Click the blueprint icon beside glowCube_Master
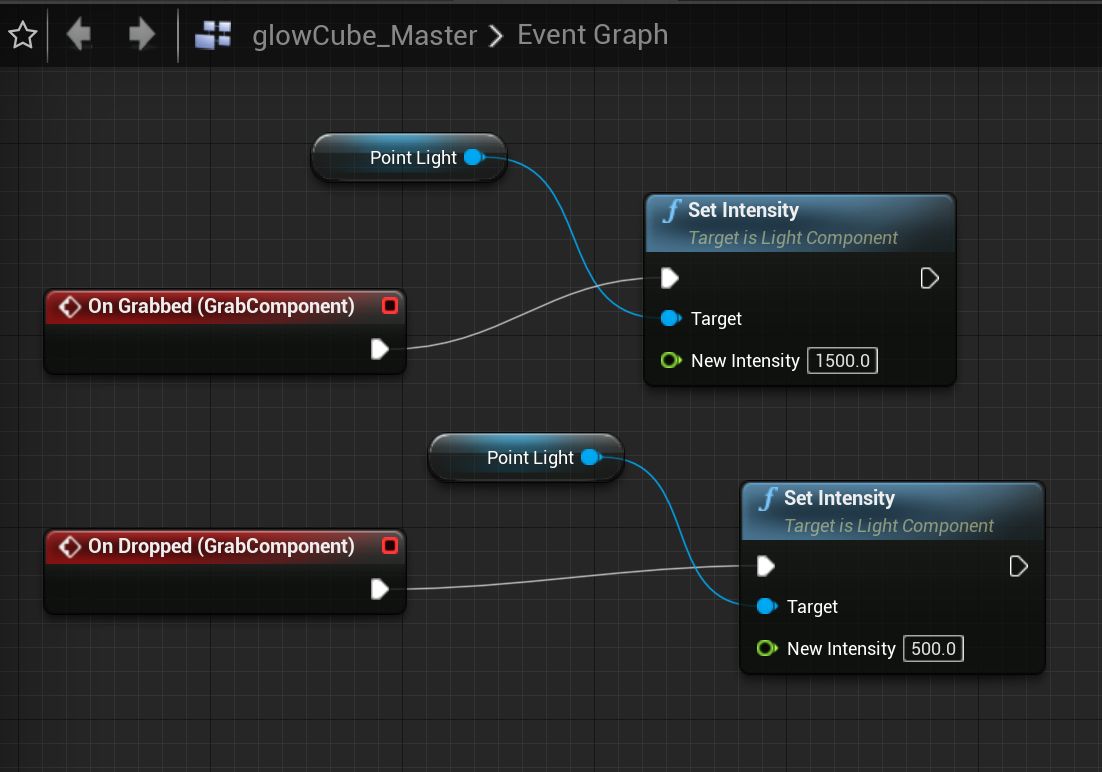 click(x=212, y=36)
